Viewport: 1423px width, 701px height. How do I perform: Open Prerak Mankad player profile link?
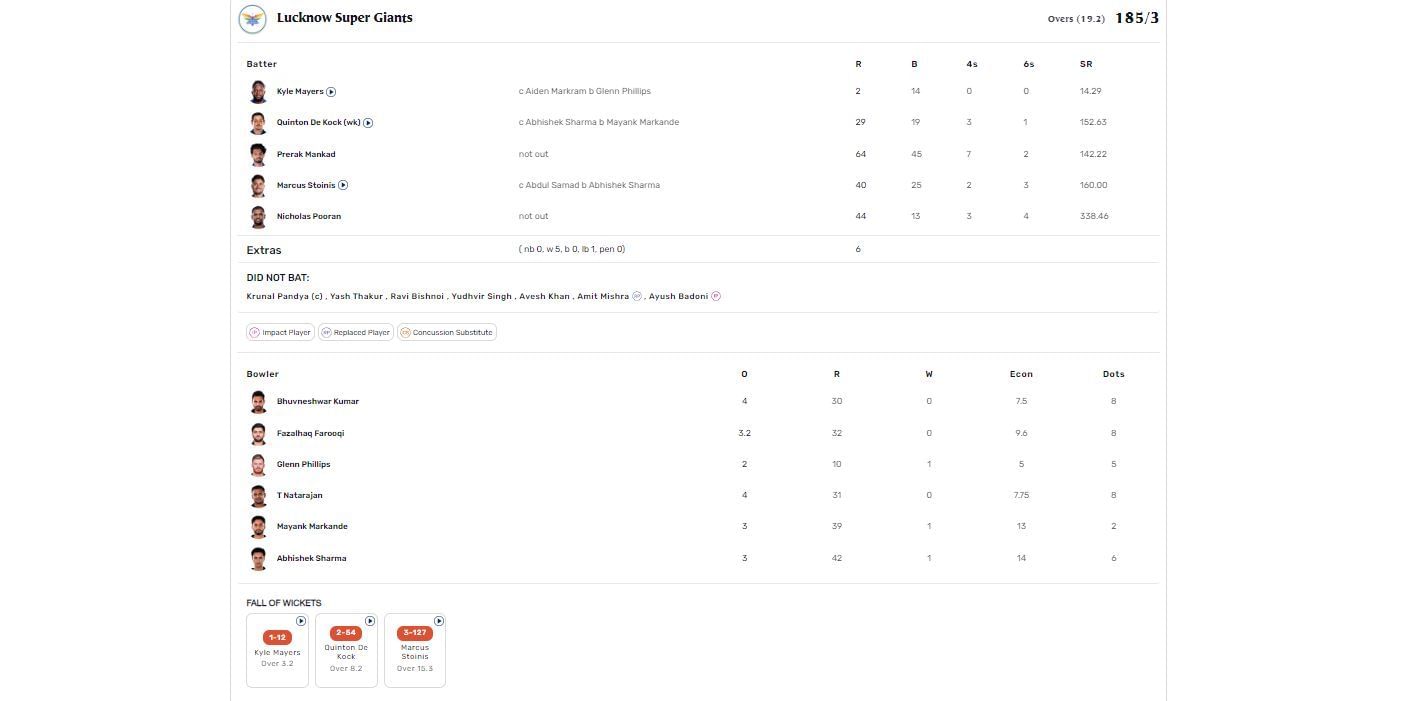pos(306,154)
